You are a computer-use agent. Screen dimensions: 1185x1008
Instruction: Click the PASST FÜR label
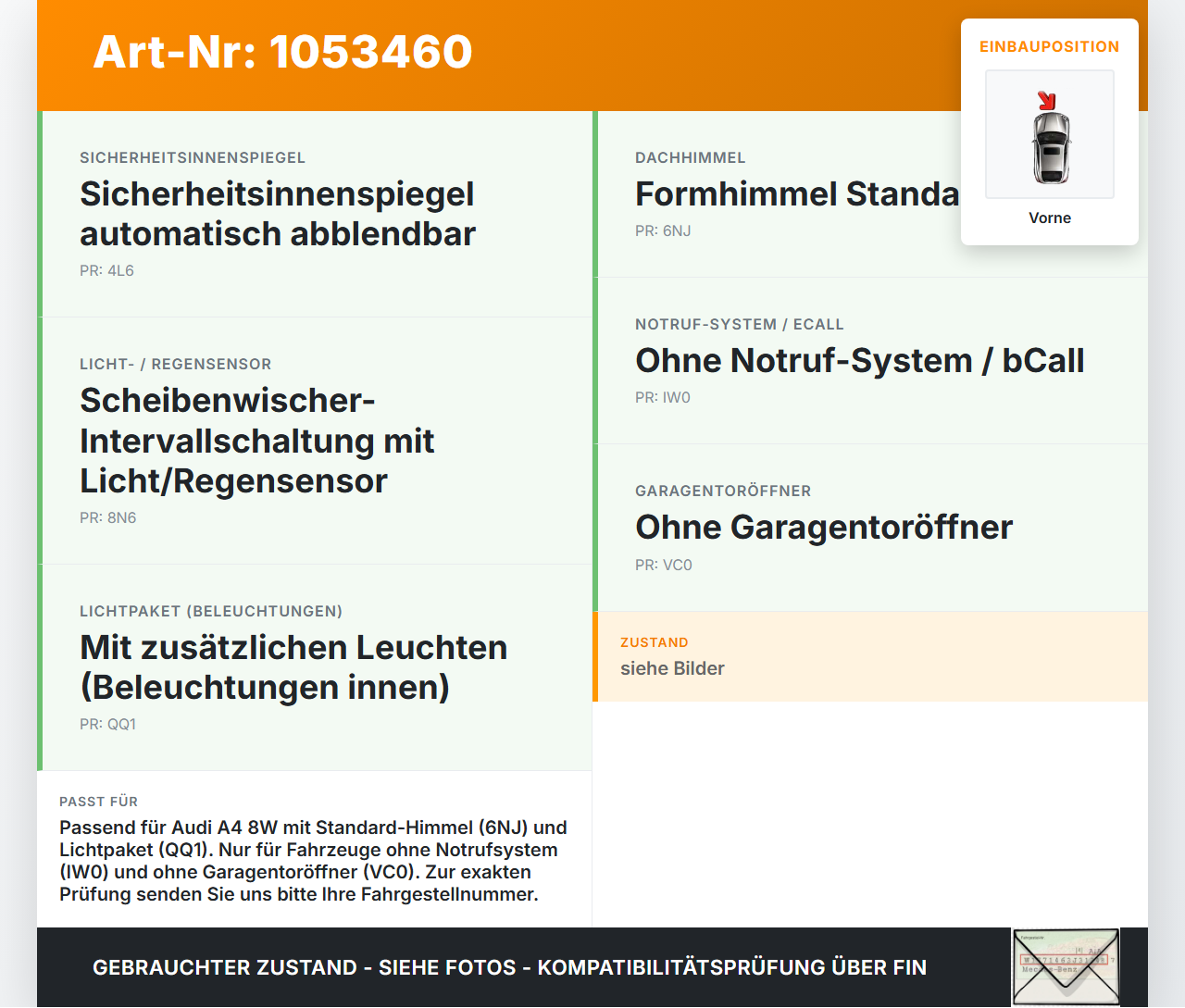[x=98, y=802]
